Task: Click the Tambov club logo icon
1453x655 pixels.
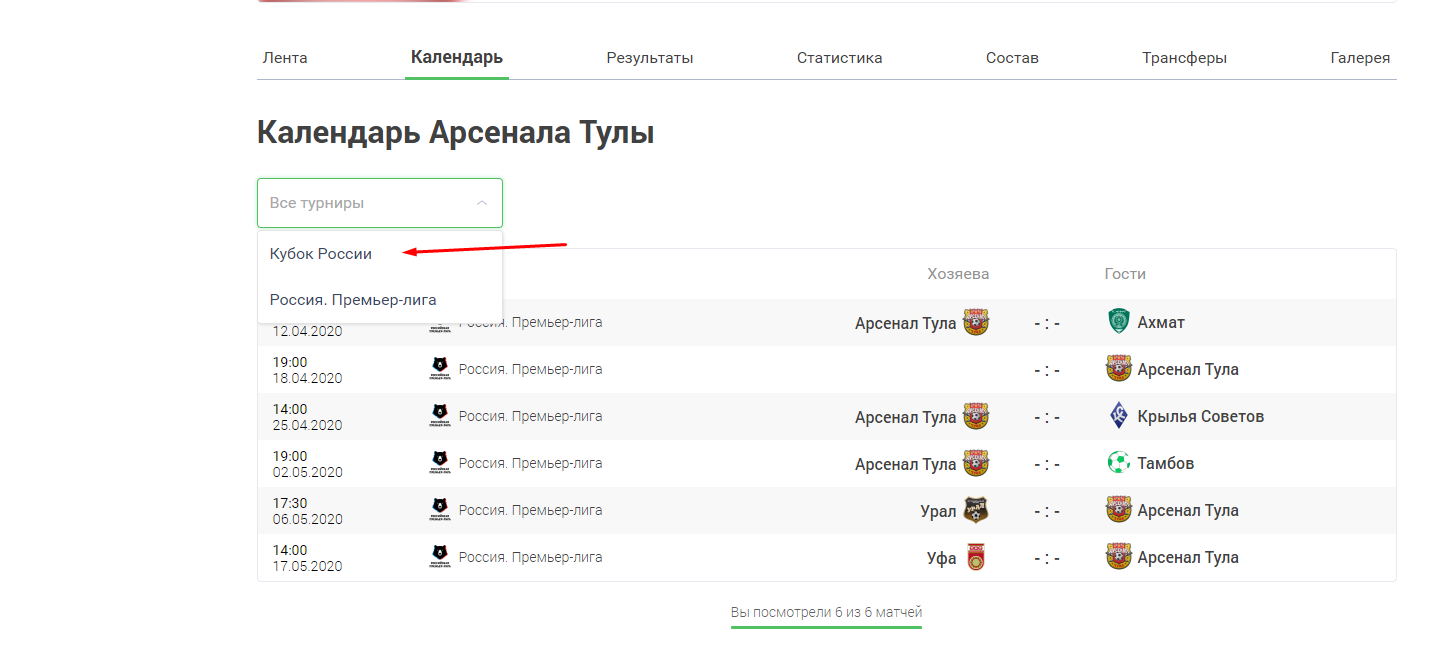Action: coord(1118,463)
